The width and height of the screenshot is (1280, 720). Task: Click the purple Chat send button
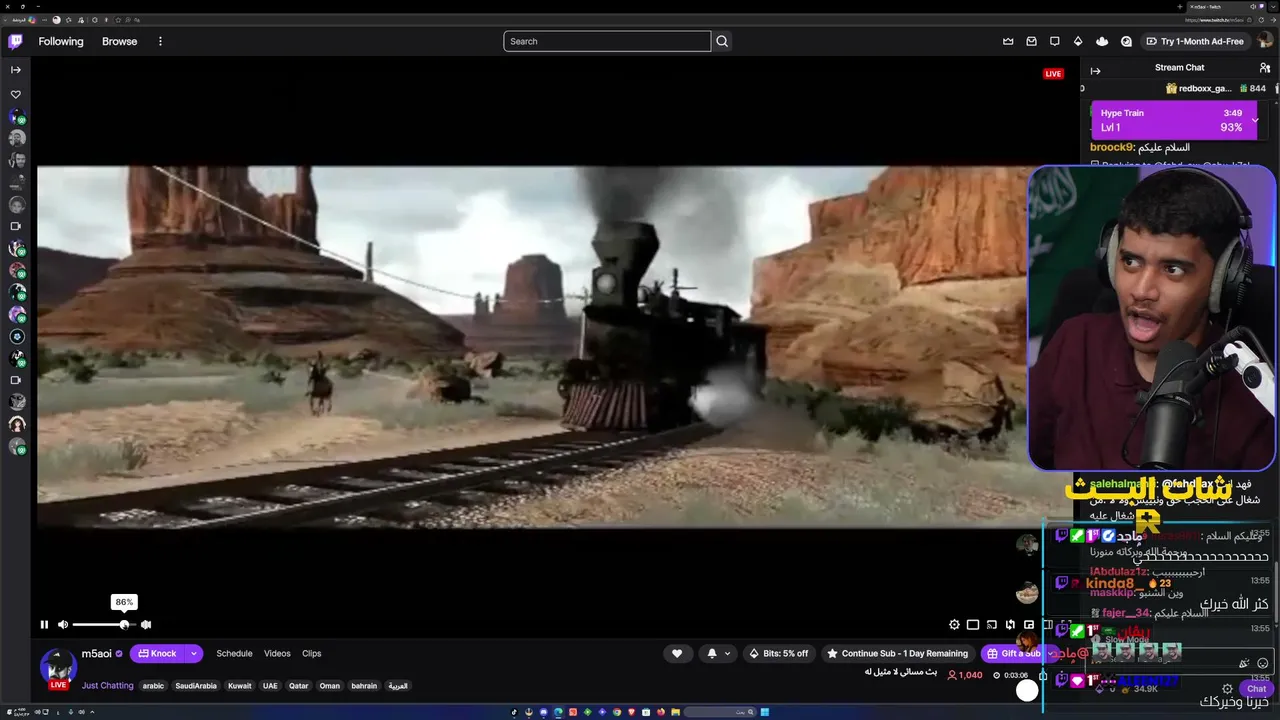point(1256,689)
